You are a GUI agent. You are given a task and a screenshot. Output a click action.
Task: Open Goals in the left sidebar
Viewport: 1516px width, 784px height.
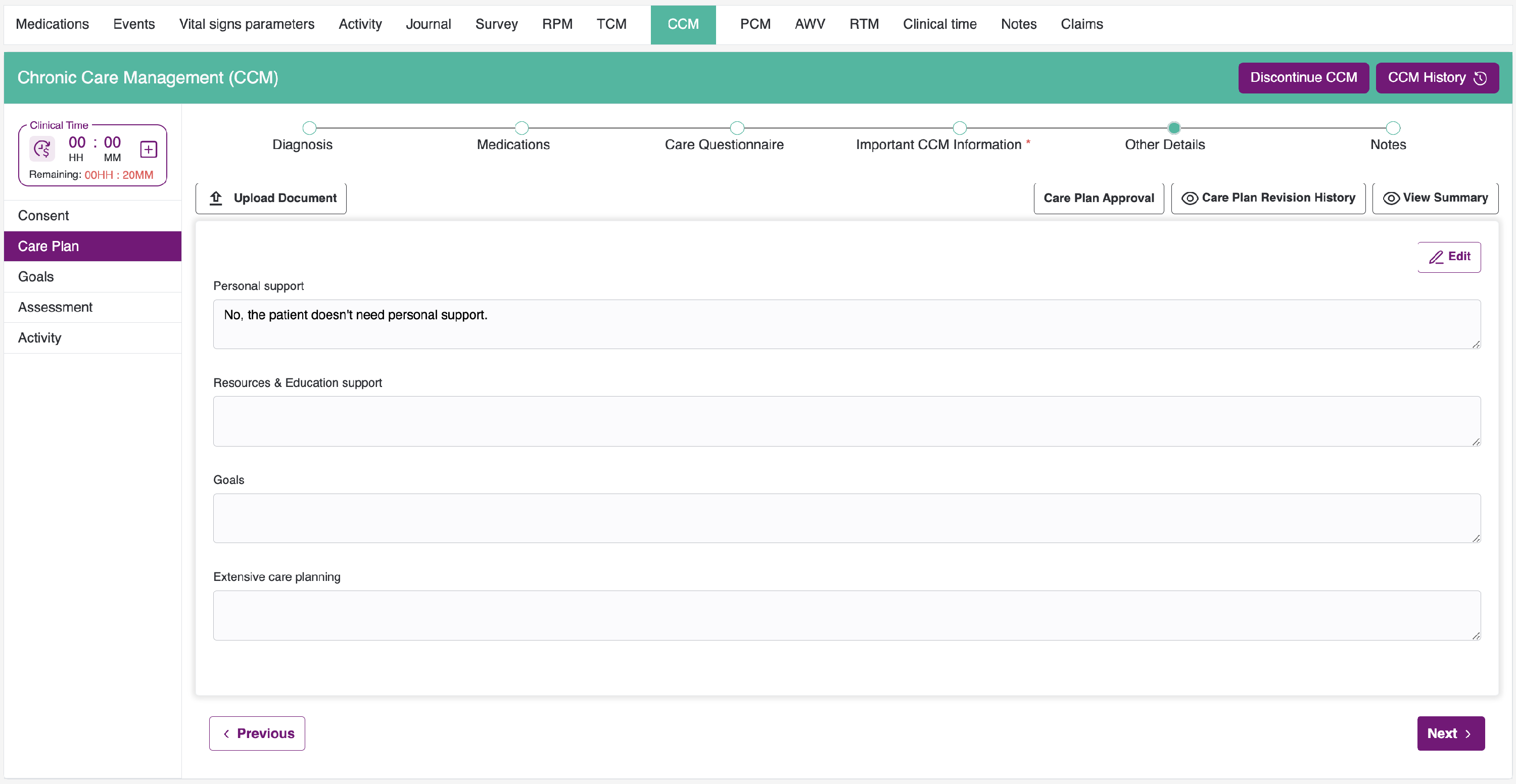(x=36, y=276)
